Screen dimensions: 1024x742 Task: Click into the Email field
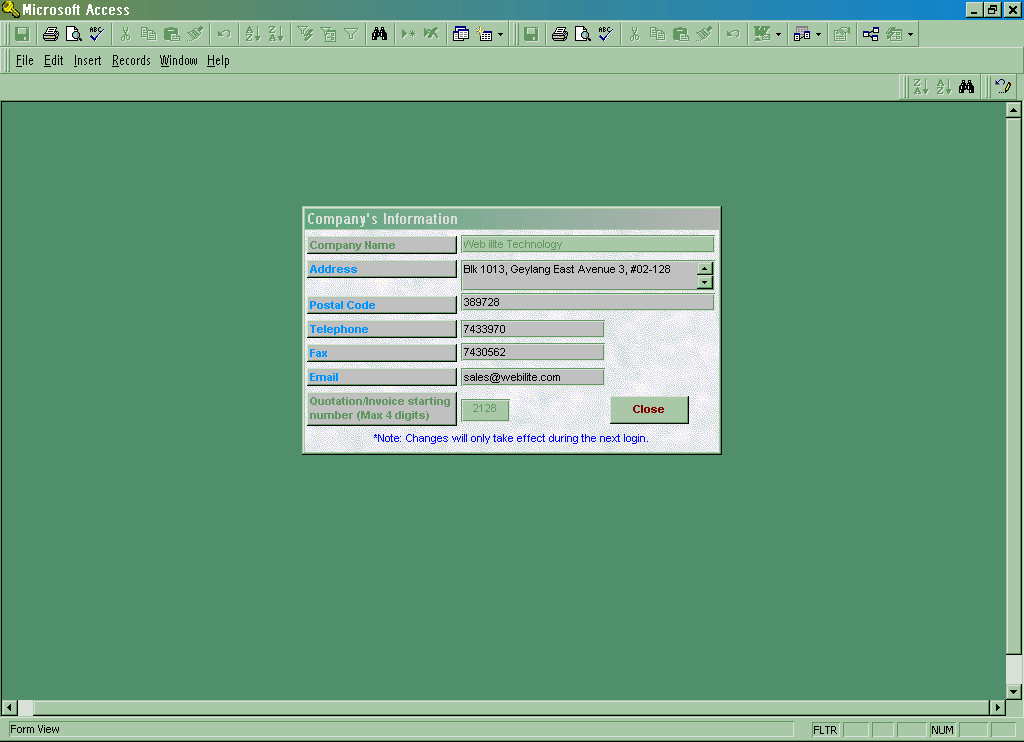point(532,377)
